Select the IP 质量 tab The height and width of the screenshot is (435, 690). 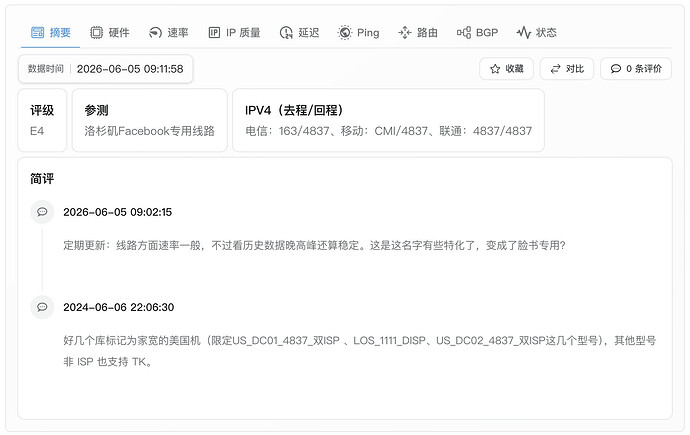click(234, 33)
